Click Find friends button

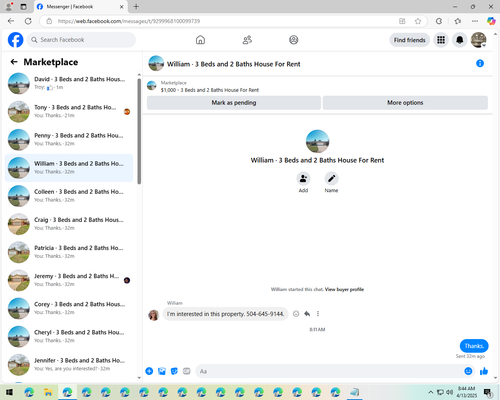(x=410, y=40)
